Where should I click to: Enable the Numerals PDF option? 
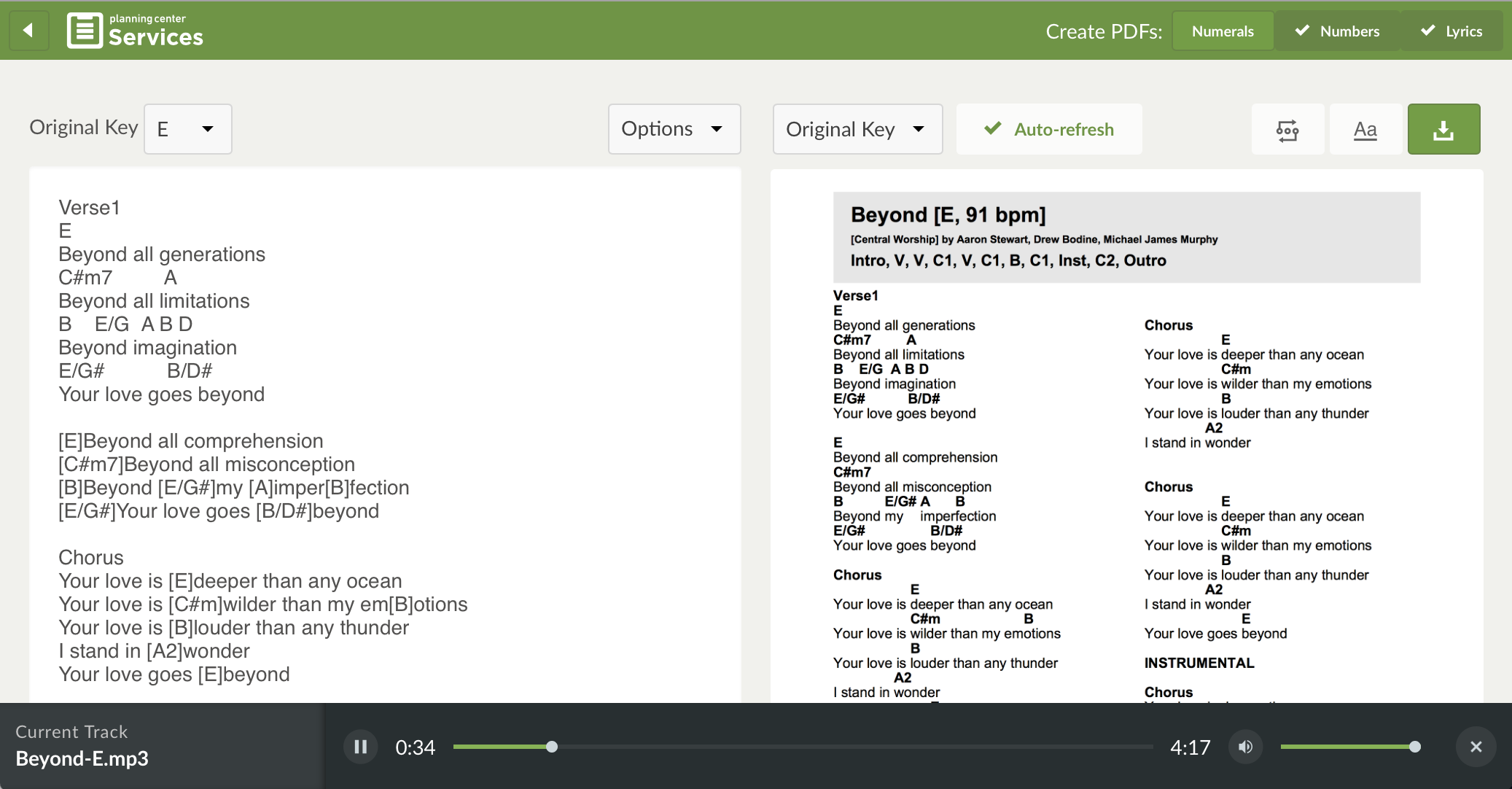click(1223, 31)
